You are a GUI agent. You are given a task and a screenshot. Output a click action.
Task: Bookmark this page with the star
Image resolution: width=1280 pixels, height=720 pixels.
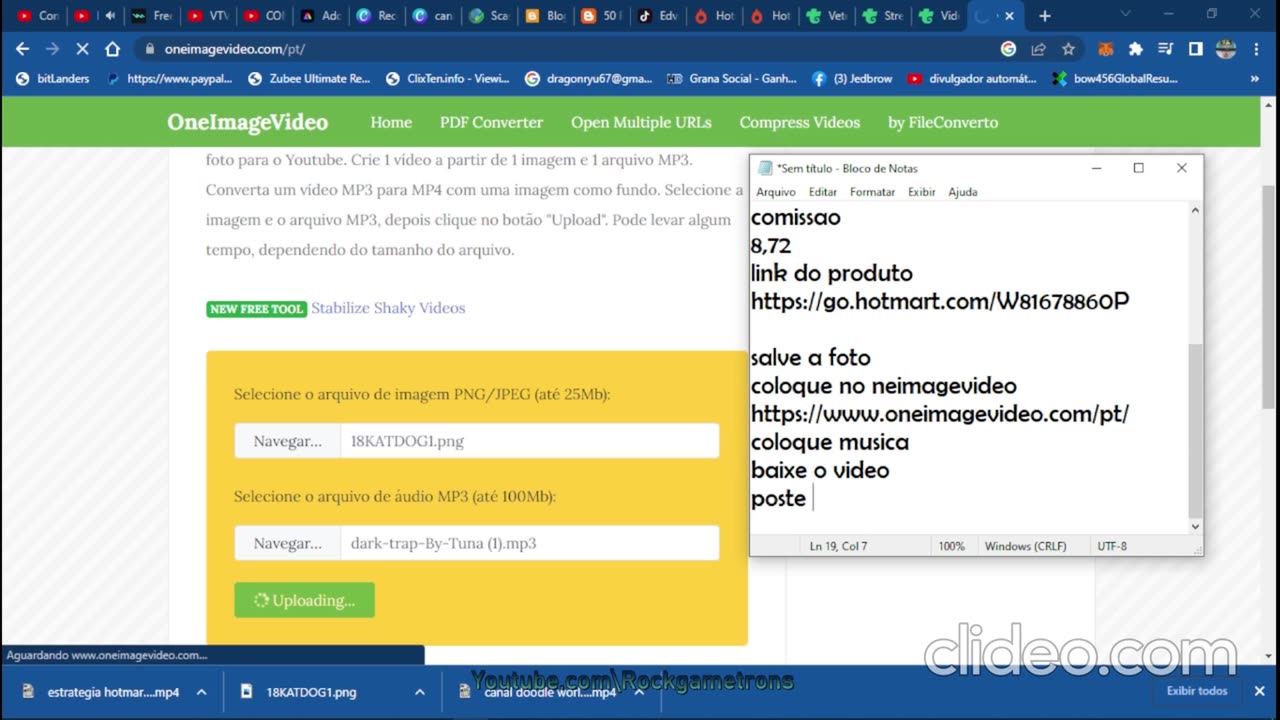point(1068,49)
